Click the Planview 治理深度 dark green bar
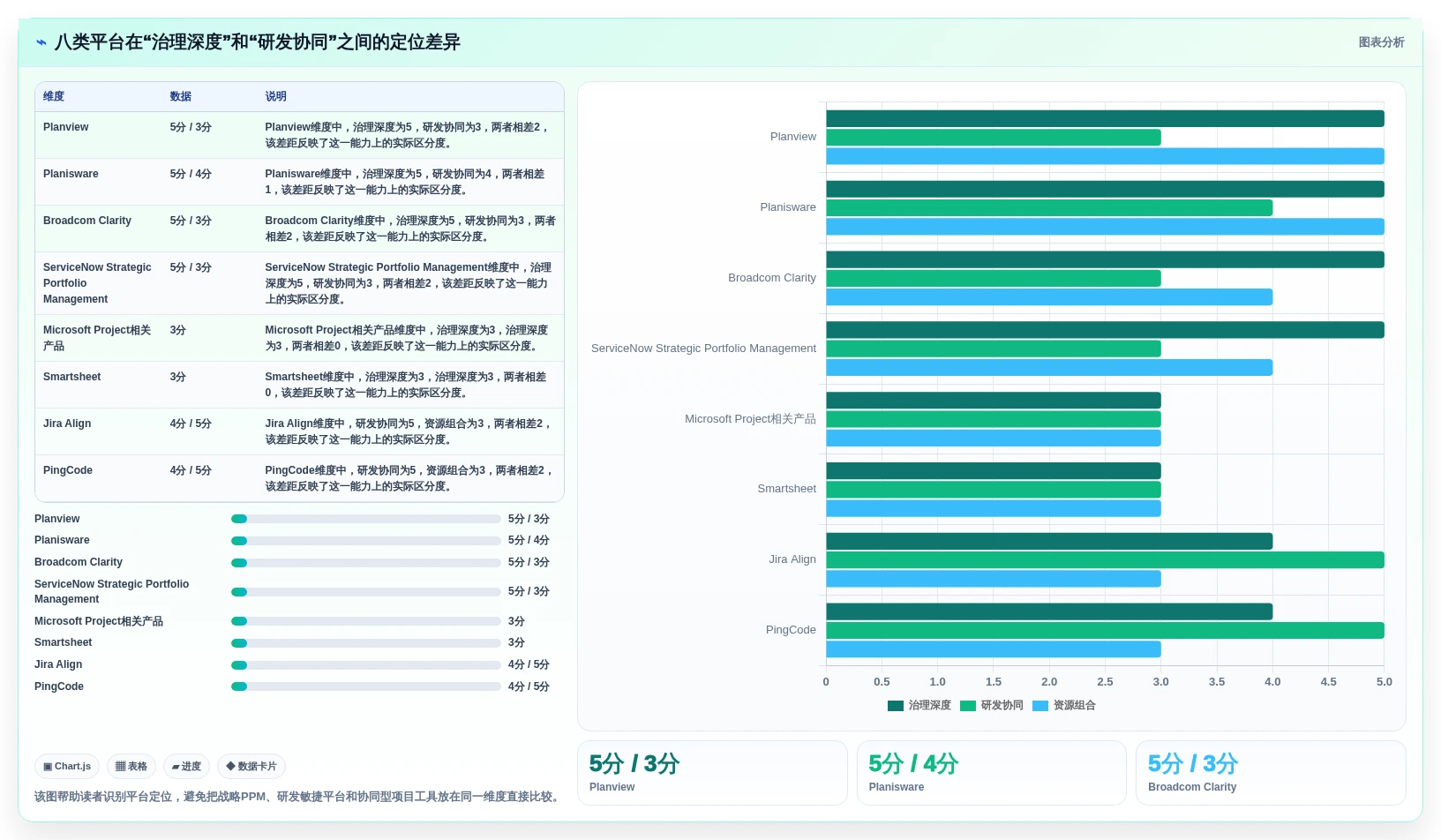This screenshot has width=1441, height=840. coord(1105,118)
